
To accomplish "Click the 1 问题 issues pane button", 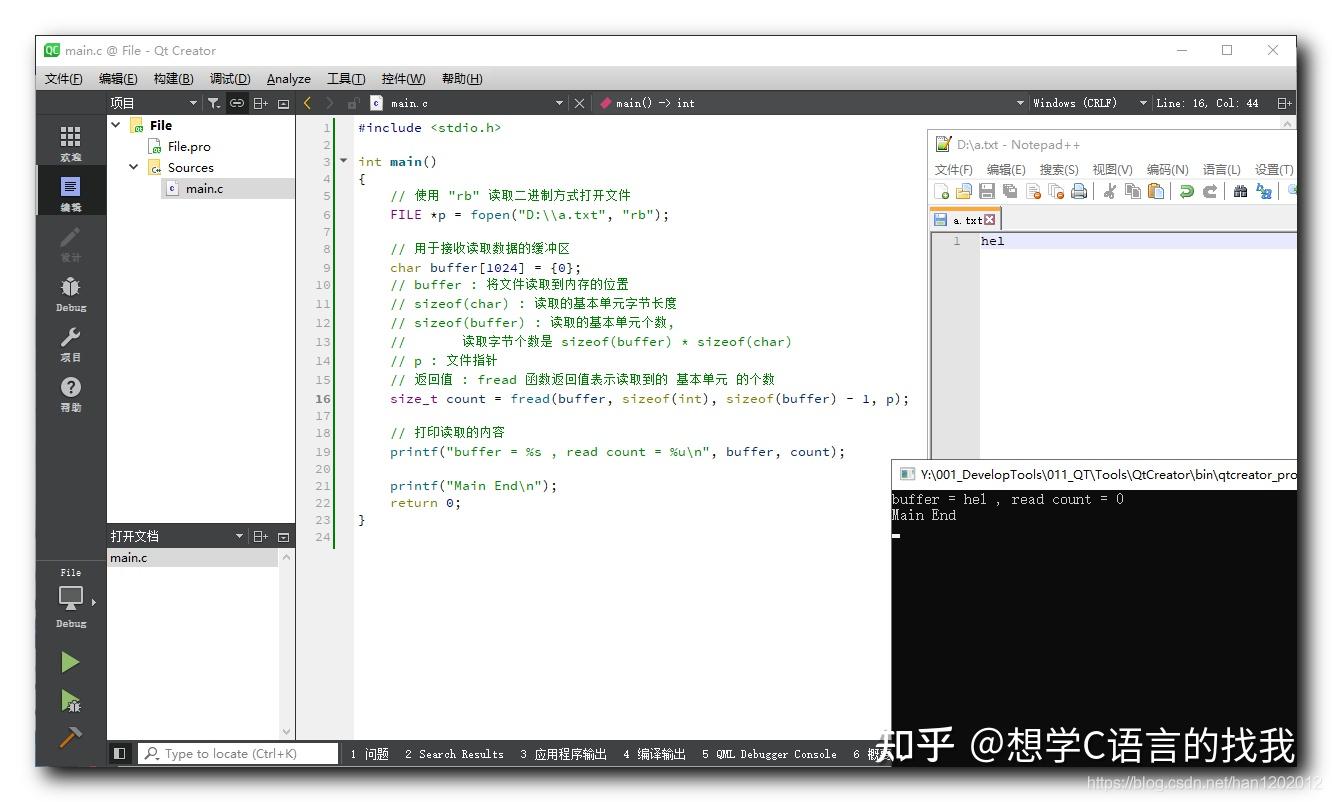I will [x=369, y=753].
